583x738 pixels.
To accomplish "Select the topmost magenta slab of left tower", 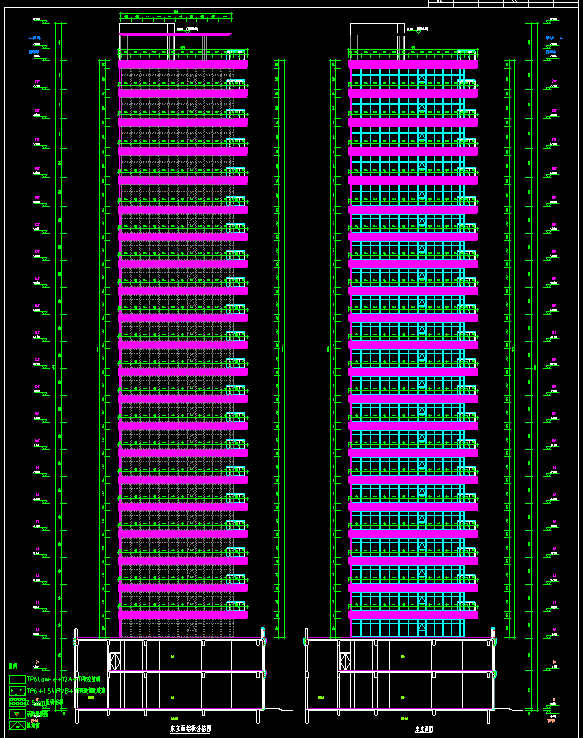I will click(183, 64).
